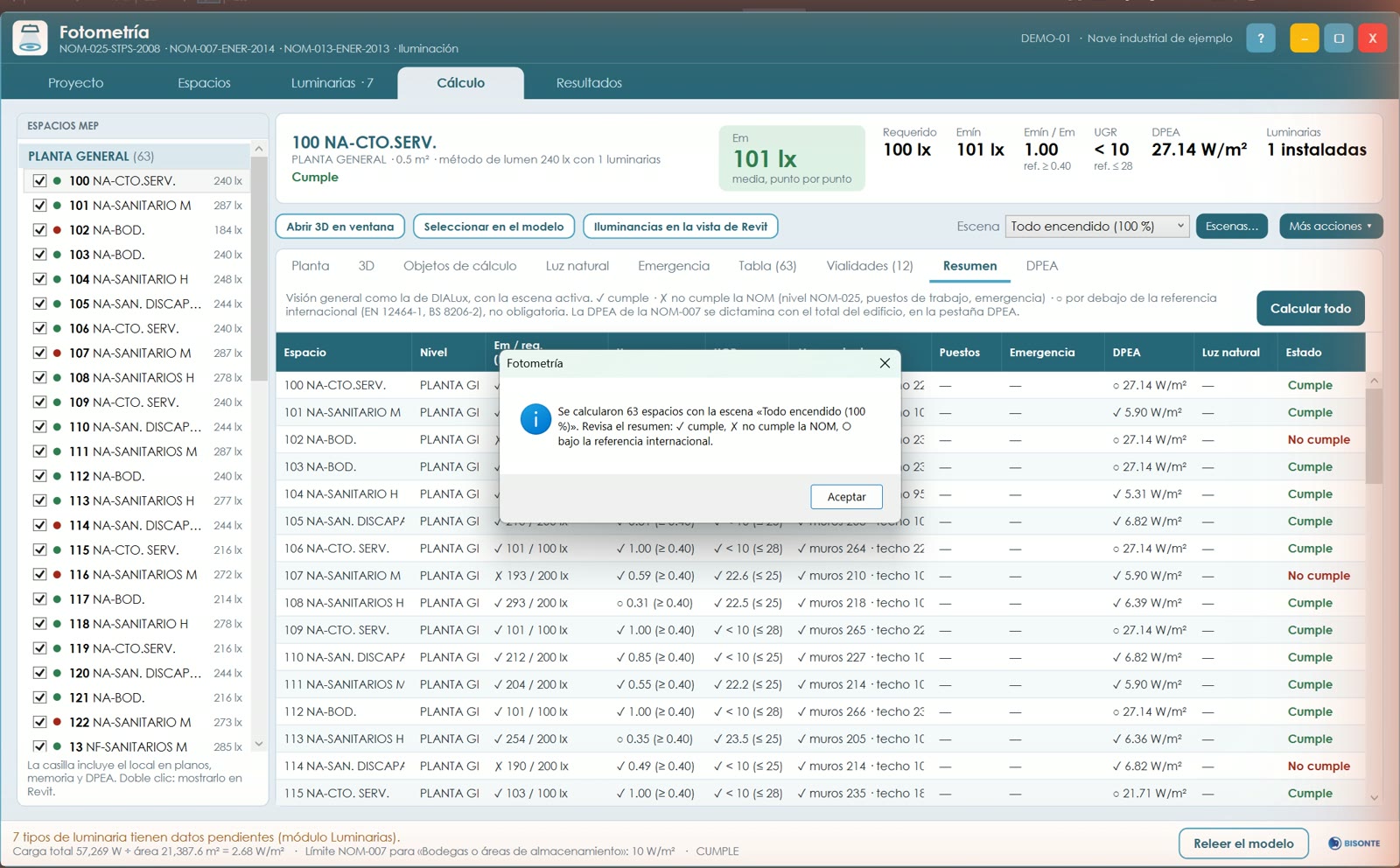Toggle checkbox for 107 NA-SANITARIO M
1400x868 pixels.
coord(39,353)
